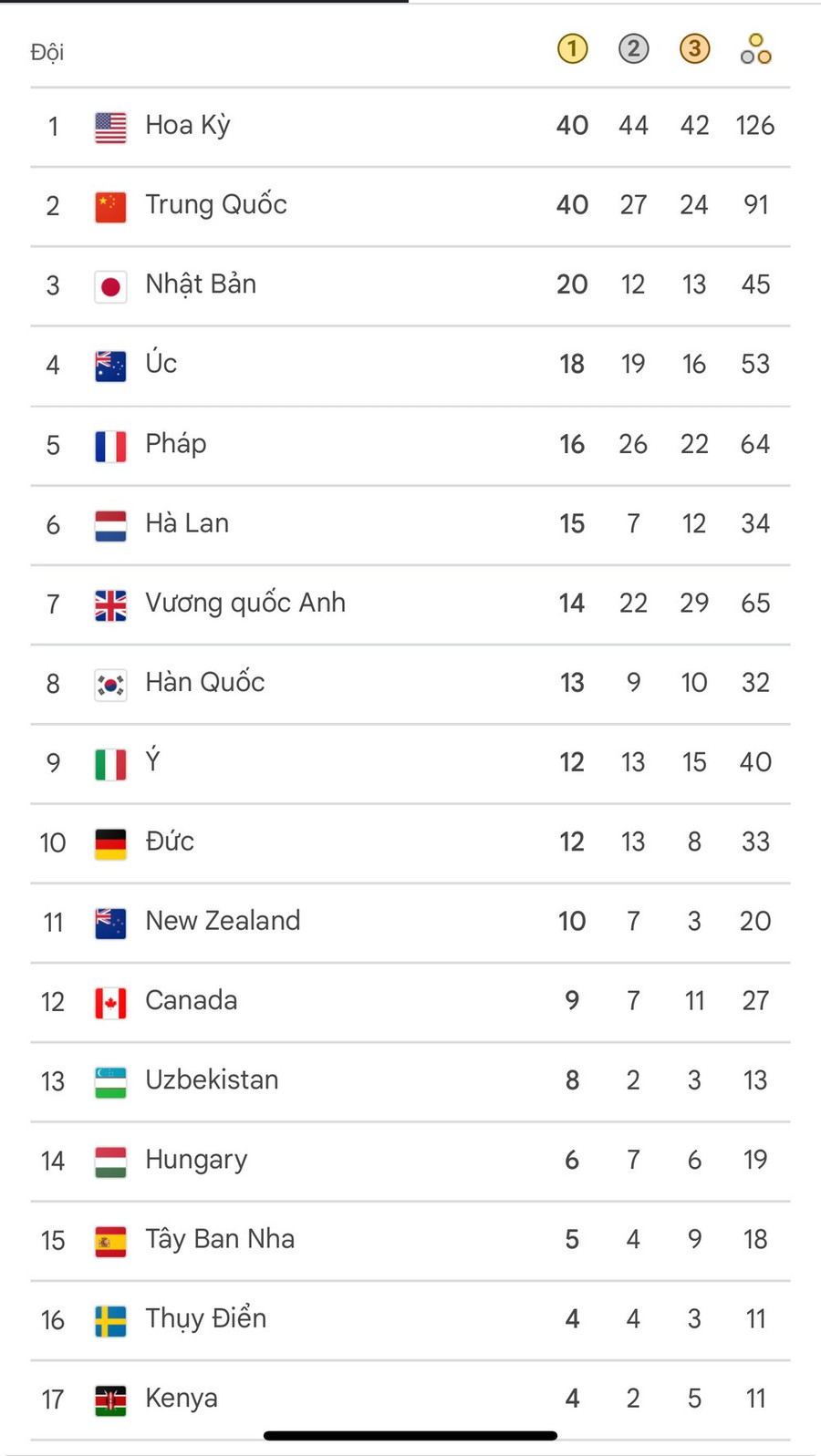Viewport: 821px width, 1456px height.
Task: Tap the Uzbekistan flag icon
Action: click(x=110, y=1081)
